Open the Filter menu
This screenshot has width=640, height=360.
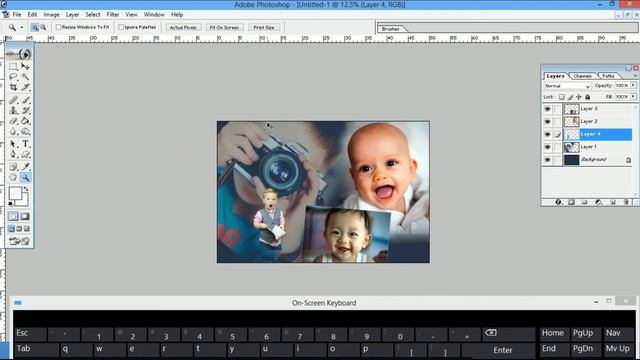click(113, 15)
